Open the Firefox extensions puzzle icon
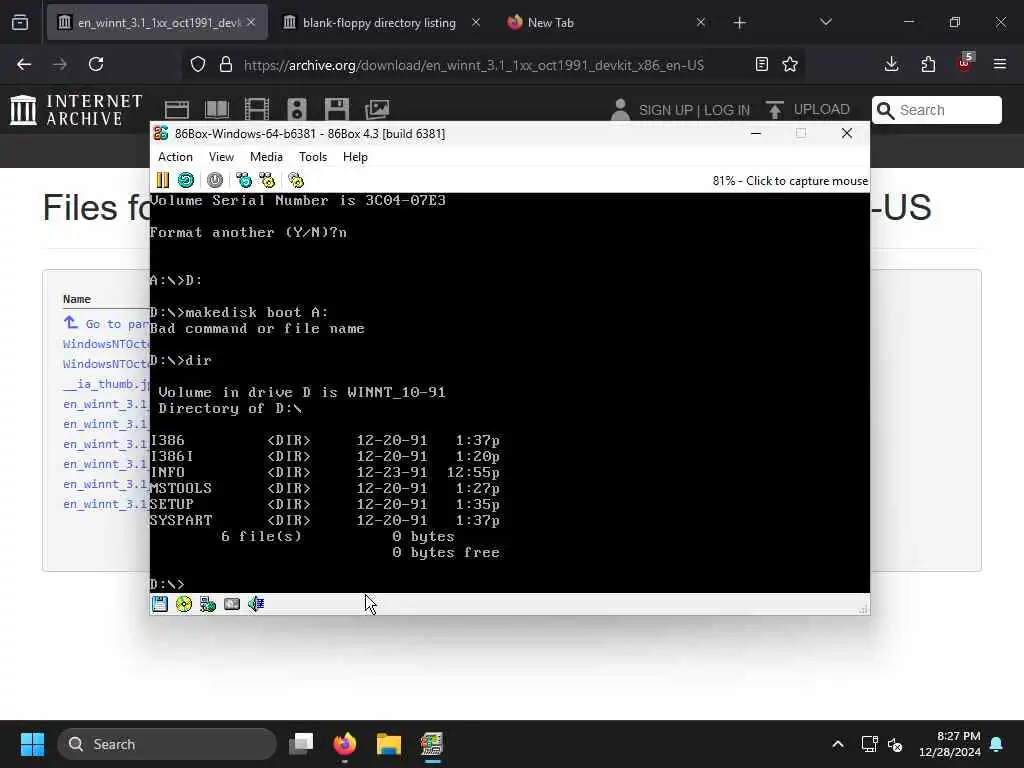The image size is (1024, 768). [x=928, y=64]
